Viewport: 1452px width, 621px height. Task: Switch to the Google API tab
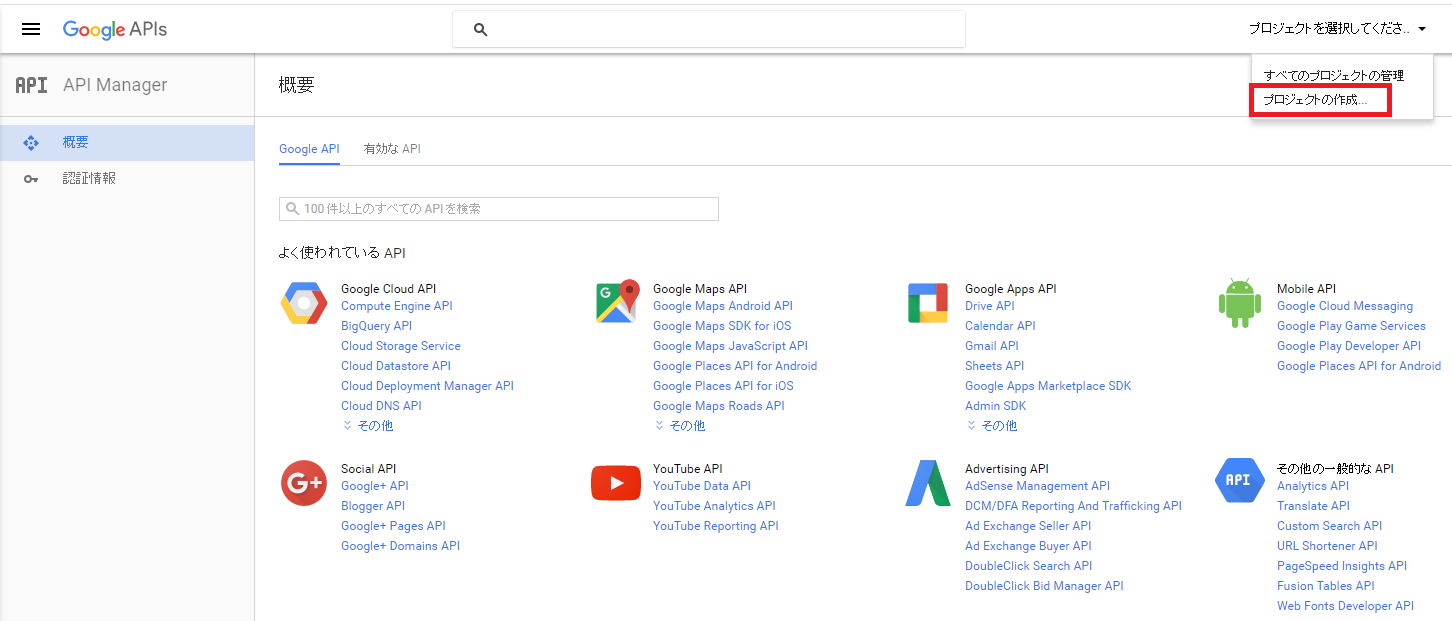pos(309,149)
